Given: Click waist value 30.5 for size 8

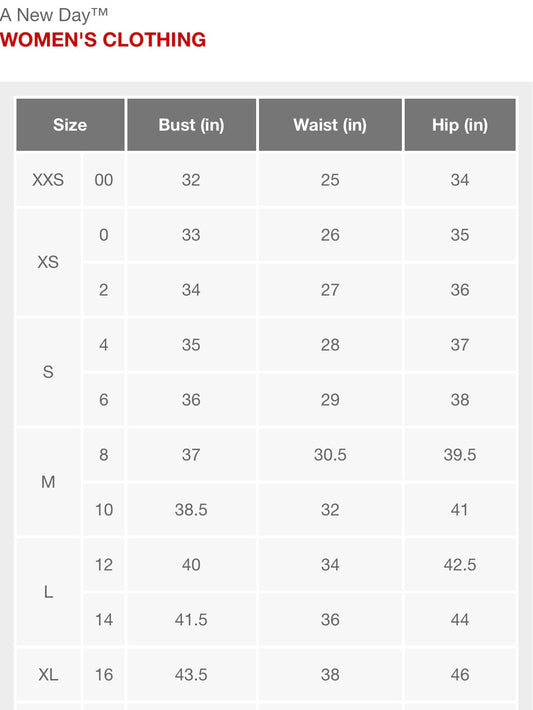Looking at the screenshot, I should pos(330,455).
